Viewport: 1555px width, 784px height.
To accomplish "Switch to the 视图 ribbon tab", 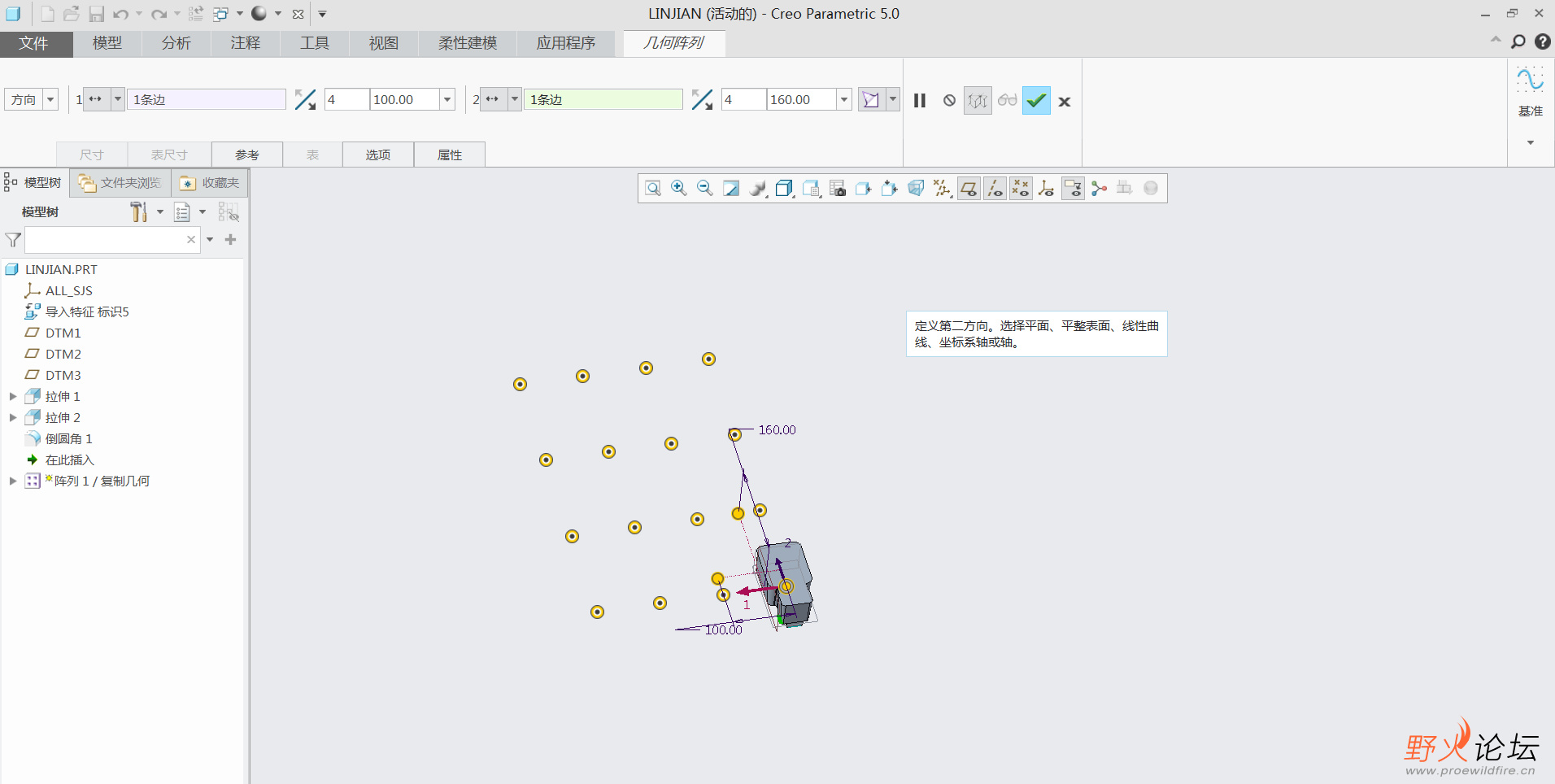I will tap(384, 43).
